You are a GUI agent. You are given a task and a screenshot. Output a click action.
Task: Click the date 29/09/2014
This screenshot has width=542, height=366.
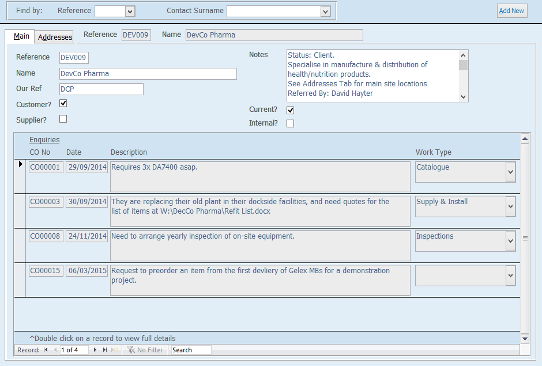(x=87, y=167)
